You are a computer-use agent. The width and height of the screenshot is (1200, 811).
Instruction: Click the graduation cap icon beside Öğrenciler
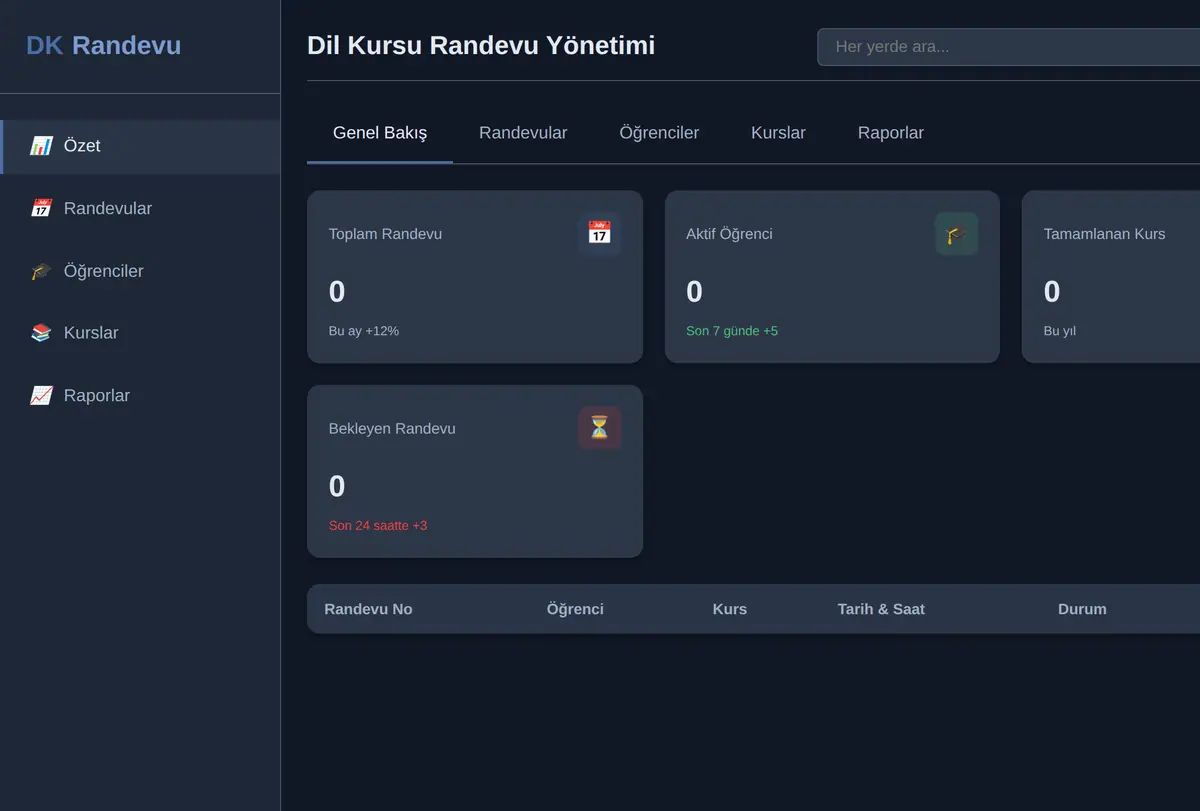click(x=41, y=271)
